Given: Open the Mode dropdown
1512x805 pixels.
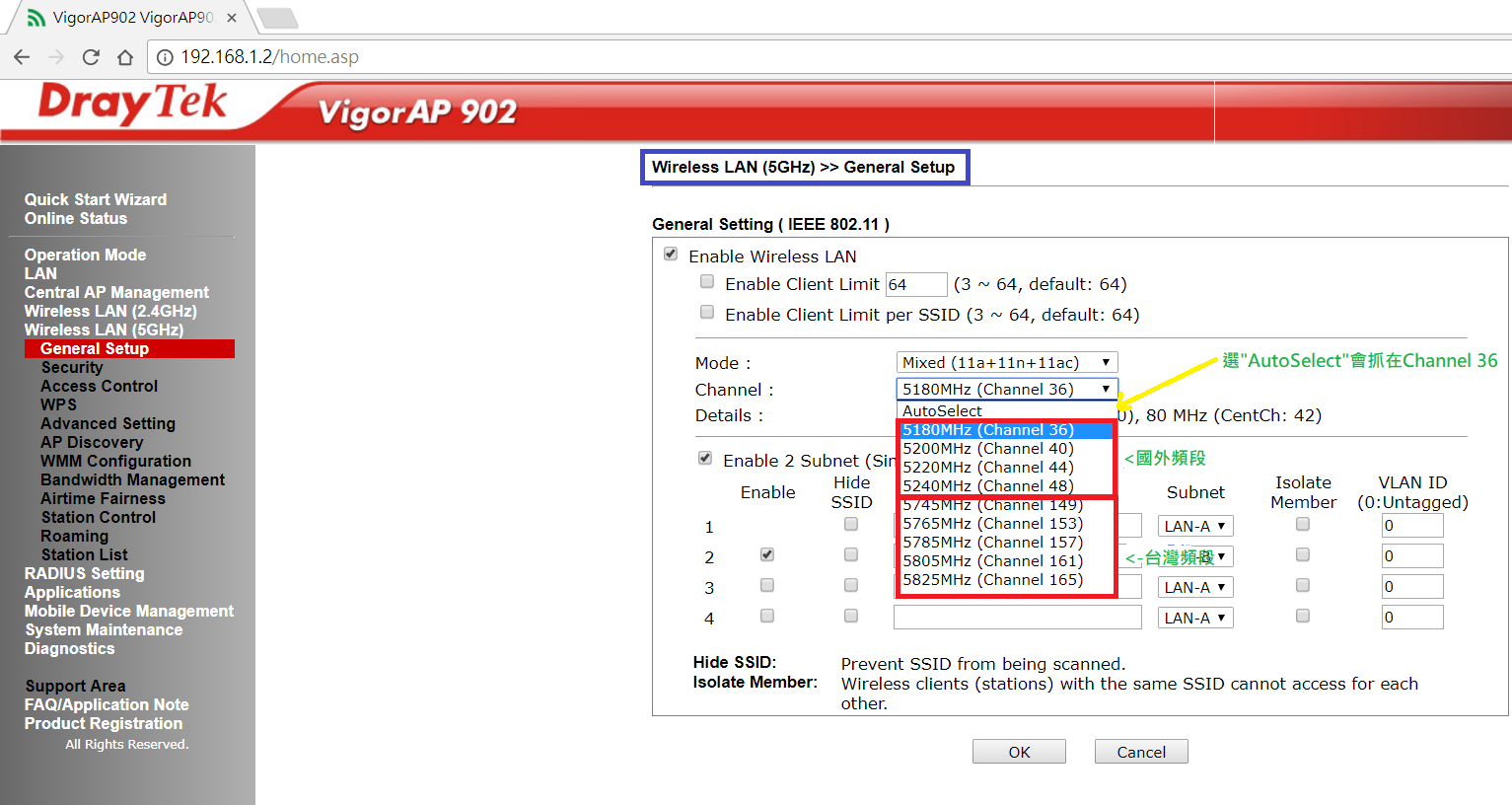Looking at the screenshot, I should (x=1007, y=362).
